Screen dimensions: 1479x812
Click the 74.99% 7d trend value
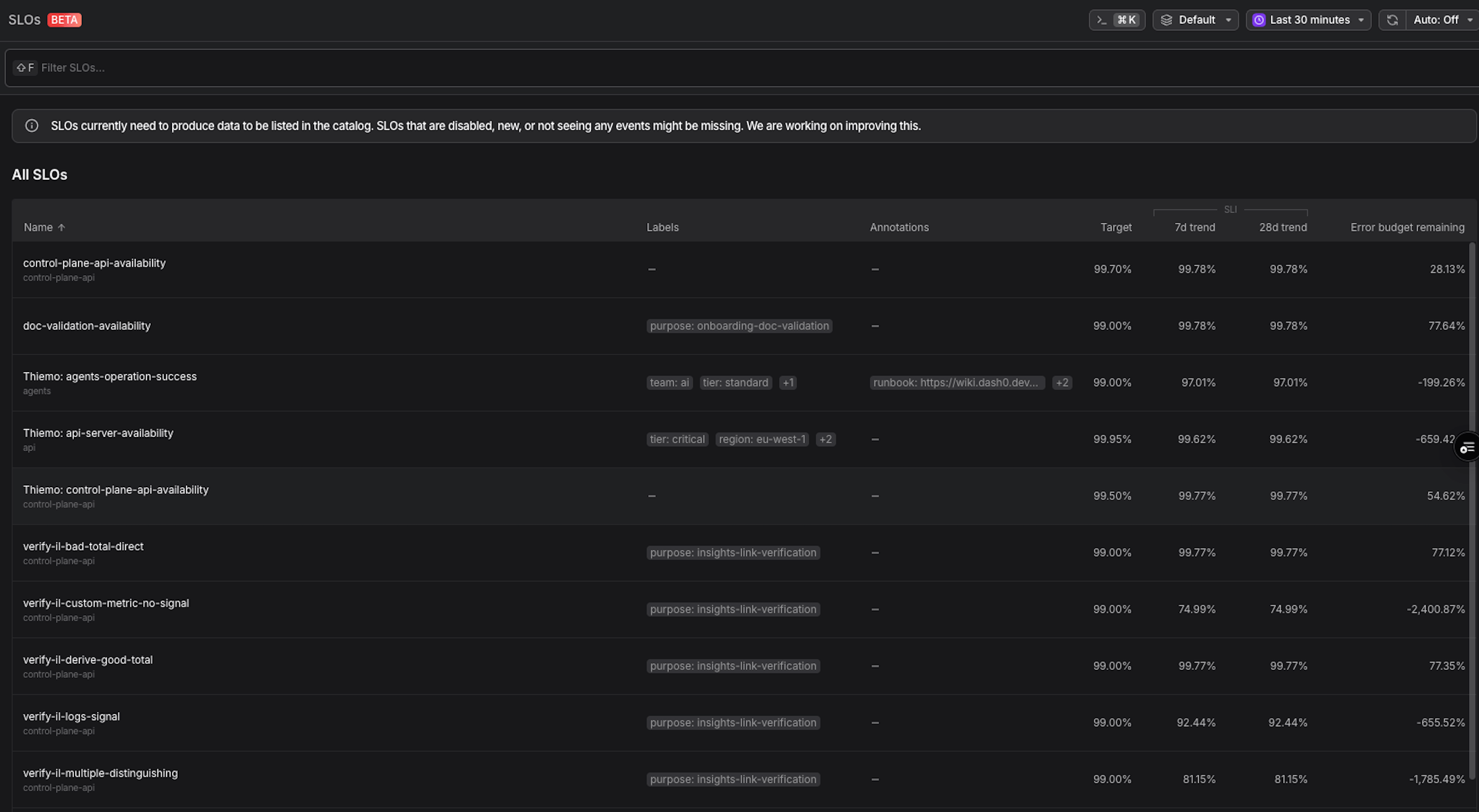(x=1196, y=610)
